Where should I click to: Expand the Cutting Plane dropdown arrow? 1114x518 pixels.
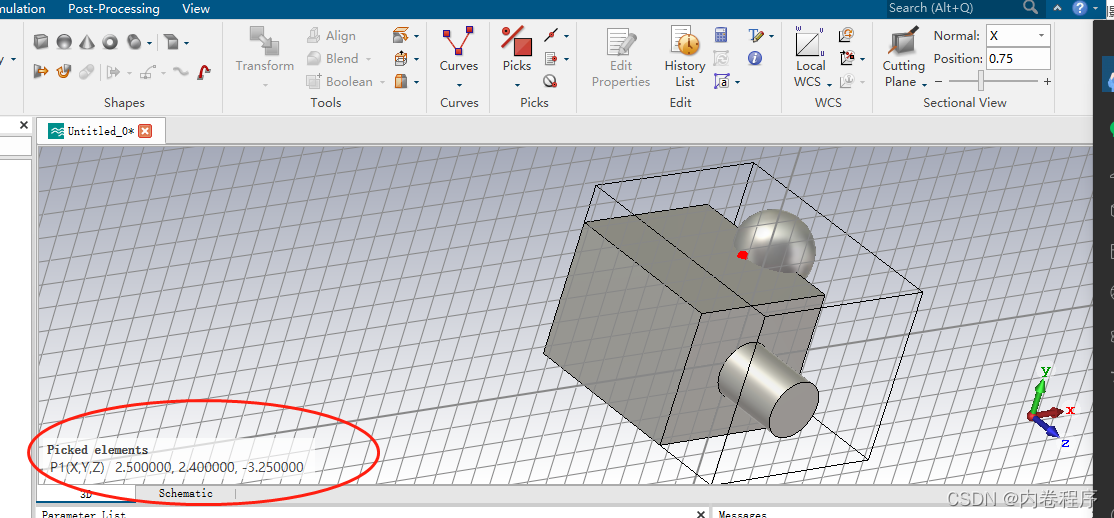[x=924, y=85]
